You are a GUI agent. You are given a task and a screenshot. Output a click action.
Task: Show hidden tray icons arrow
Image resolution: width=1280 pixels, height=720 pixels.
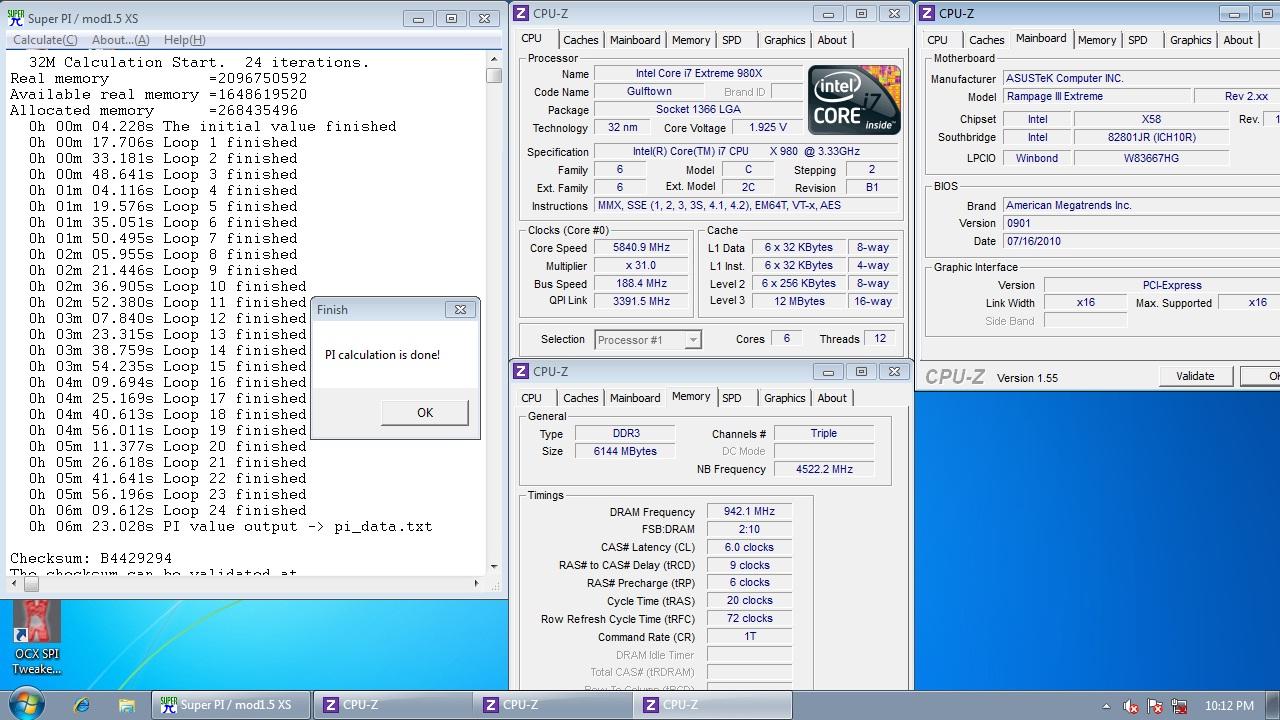point(1106,706)
